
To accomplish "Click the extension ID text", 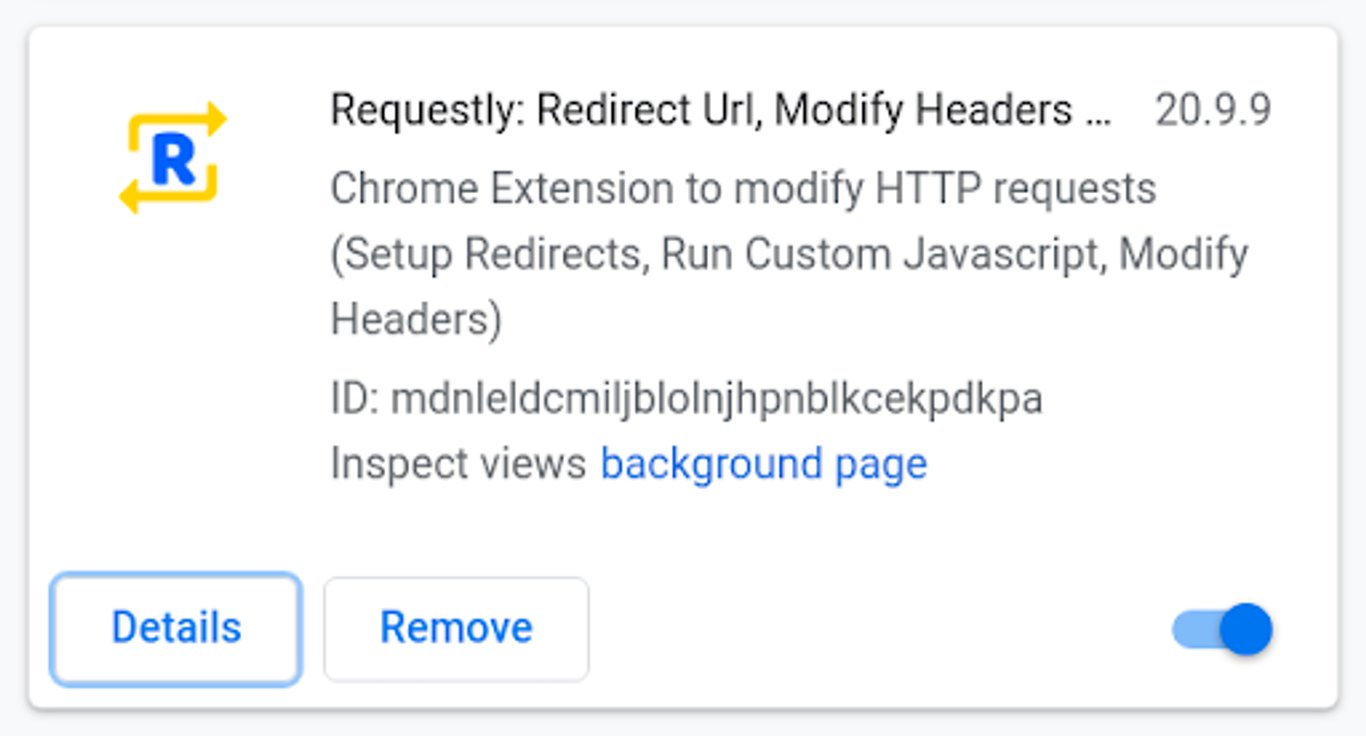I will (687, 398).
